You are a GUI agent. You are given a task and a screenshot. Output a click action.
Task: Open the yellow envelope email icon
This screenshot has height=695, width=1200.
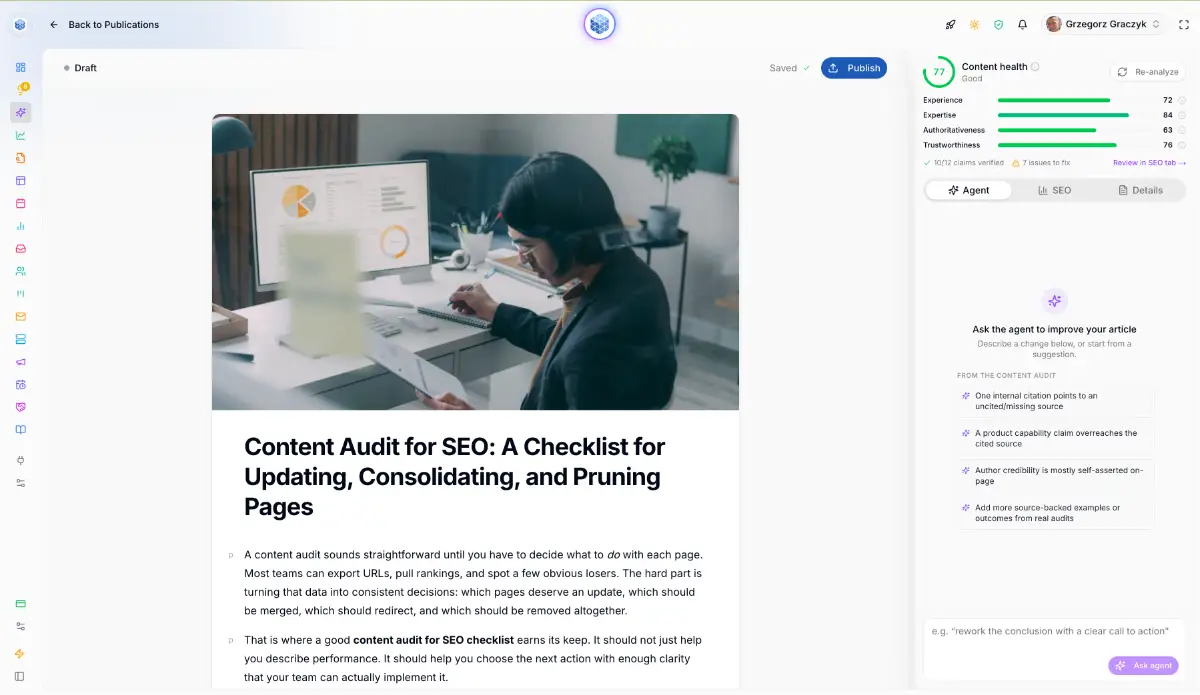point(20,316)
